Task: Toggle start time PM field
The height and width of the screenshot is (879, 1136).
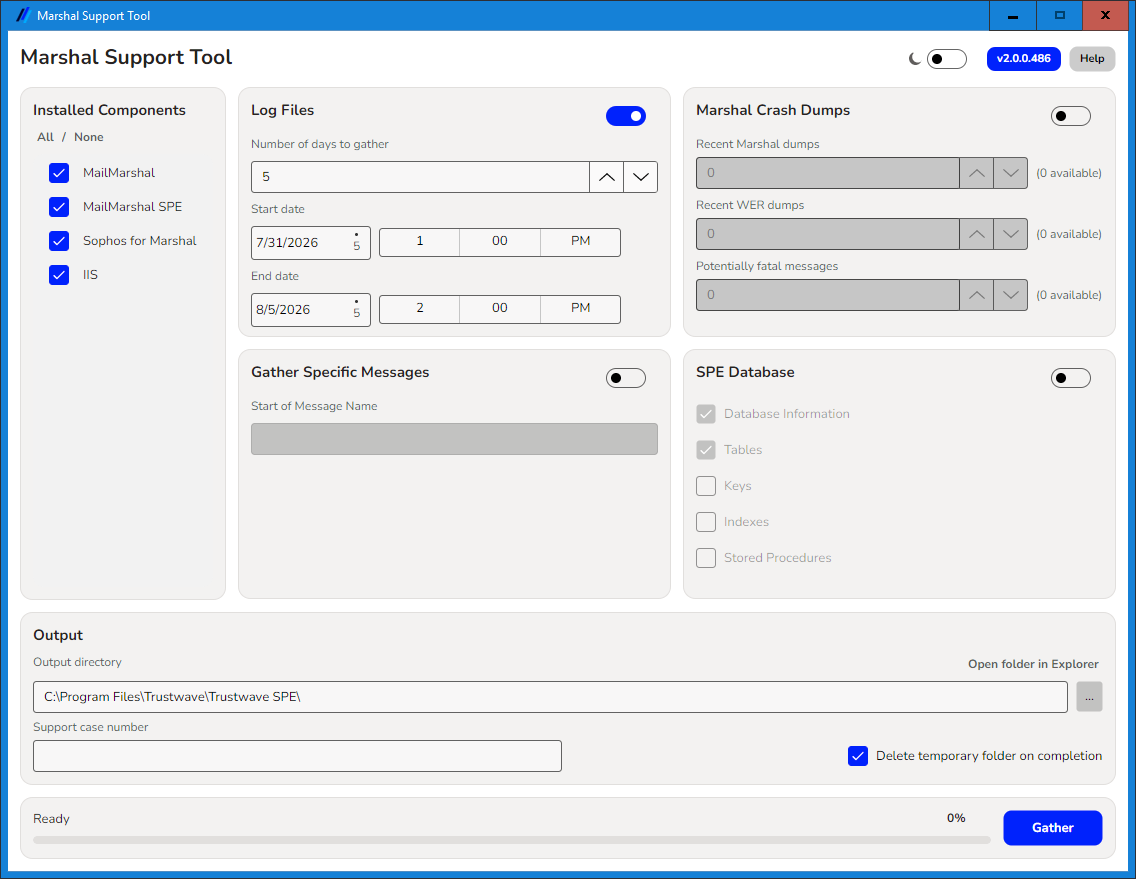Action: coord(580,241)
